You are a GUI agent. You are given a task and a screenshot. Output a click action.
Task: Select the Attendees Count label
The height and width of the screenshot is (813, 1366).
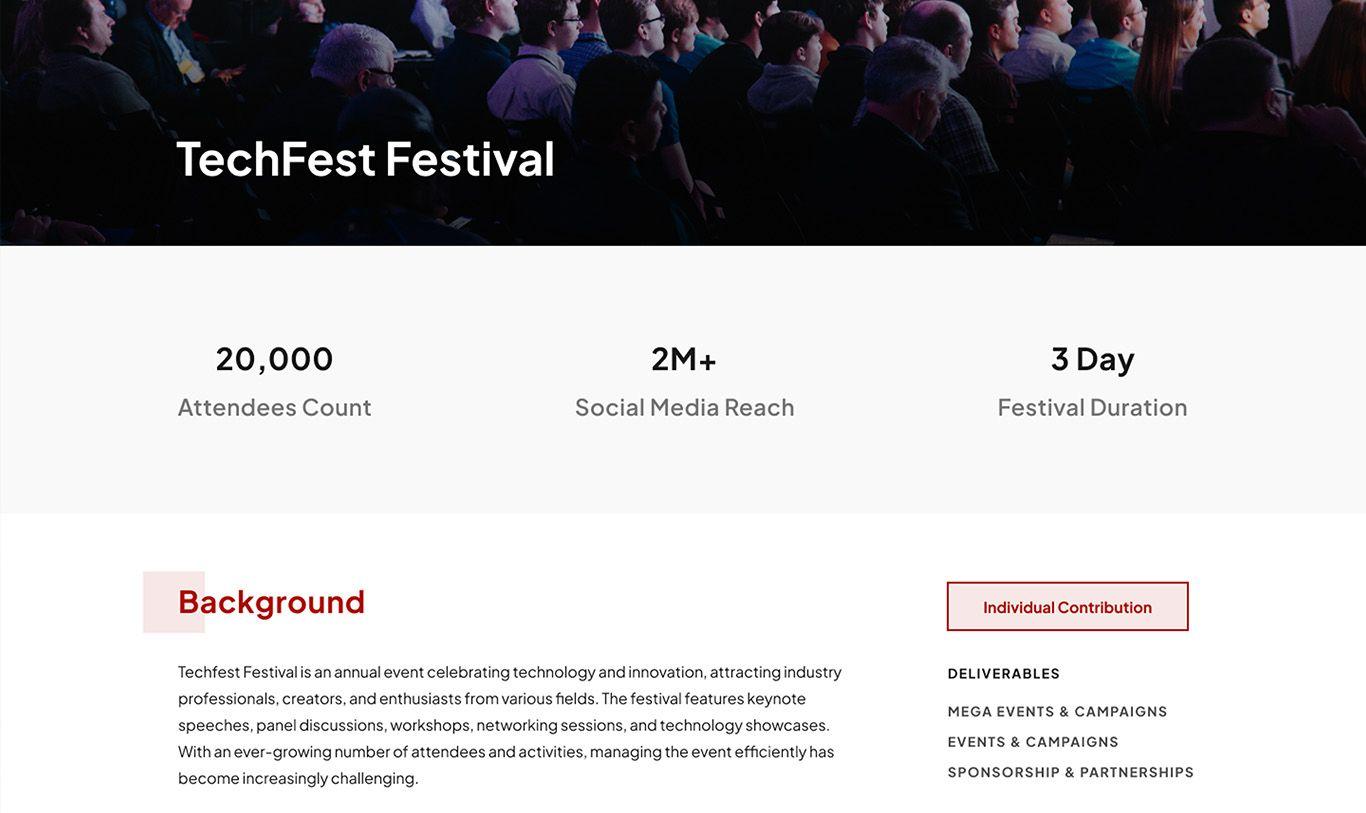coord(274,407)
